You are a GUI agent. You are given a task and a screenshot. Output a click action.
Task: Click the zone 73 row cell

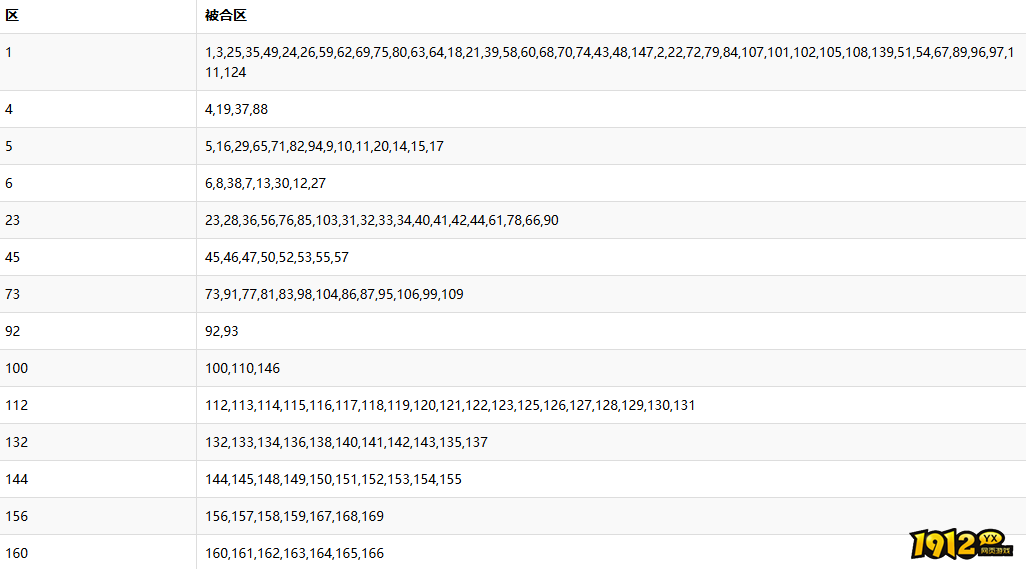pyautogui.click(x=98, y=294)
